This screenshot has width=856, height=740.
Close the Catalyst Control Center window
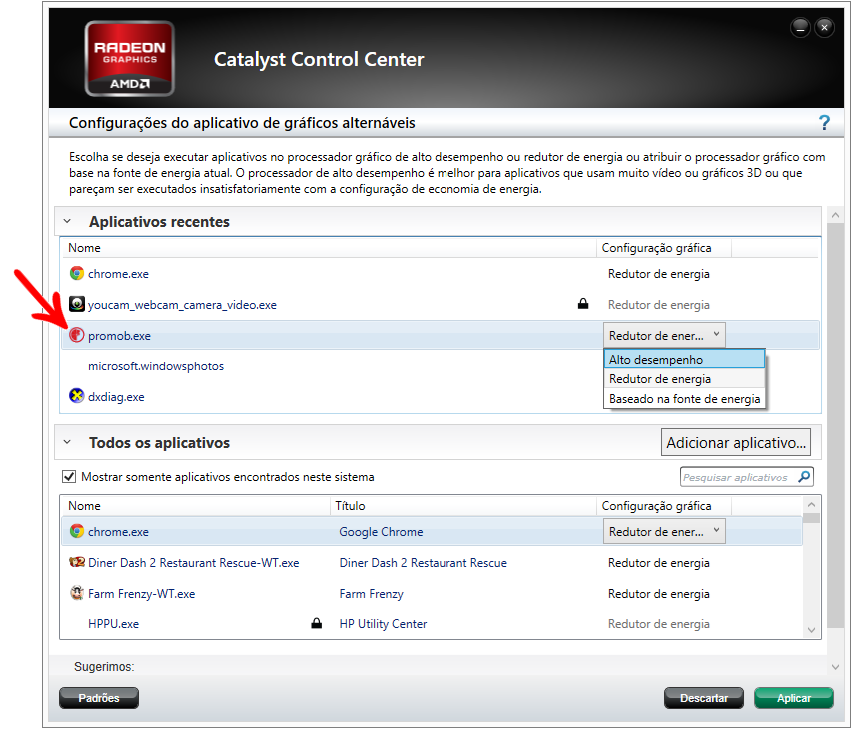(x=824, y=27)
